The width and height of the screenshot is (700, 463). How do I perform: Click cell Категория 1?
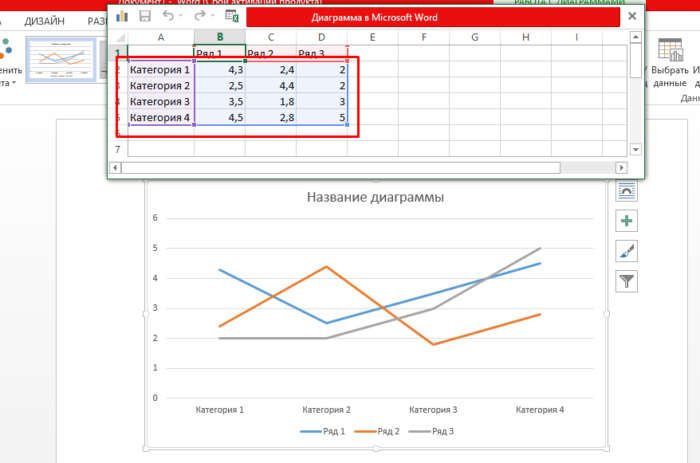pos(161,70)
